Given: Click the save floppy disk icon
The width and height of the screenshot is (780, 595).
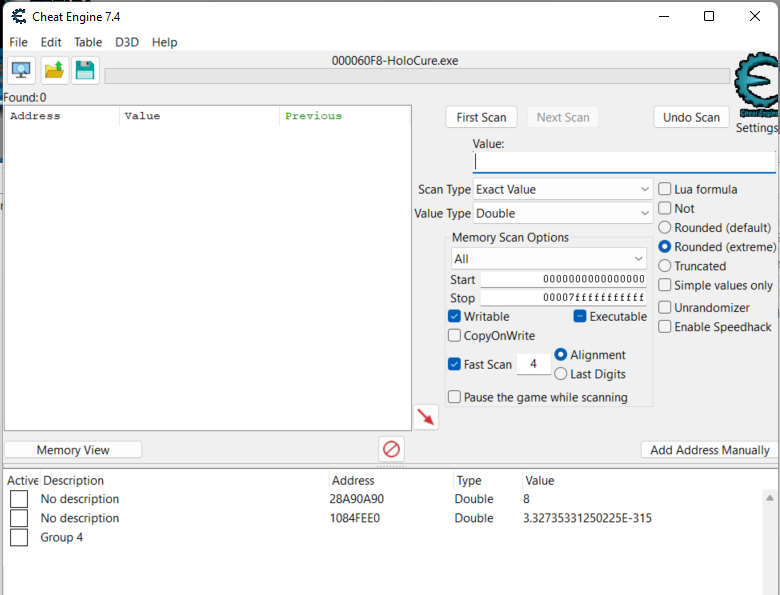Looking at the screenshot, I should tap(85, 70).
